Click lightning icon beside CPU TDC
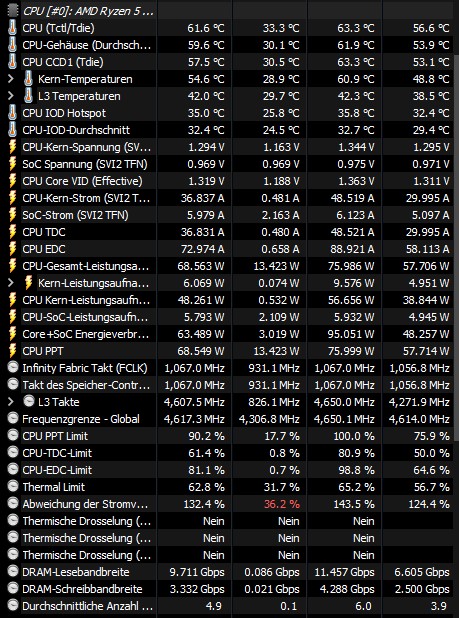This screenshot has width=459, height=618. pos(13,232)
